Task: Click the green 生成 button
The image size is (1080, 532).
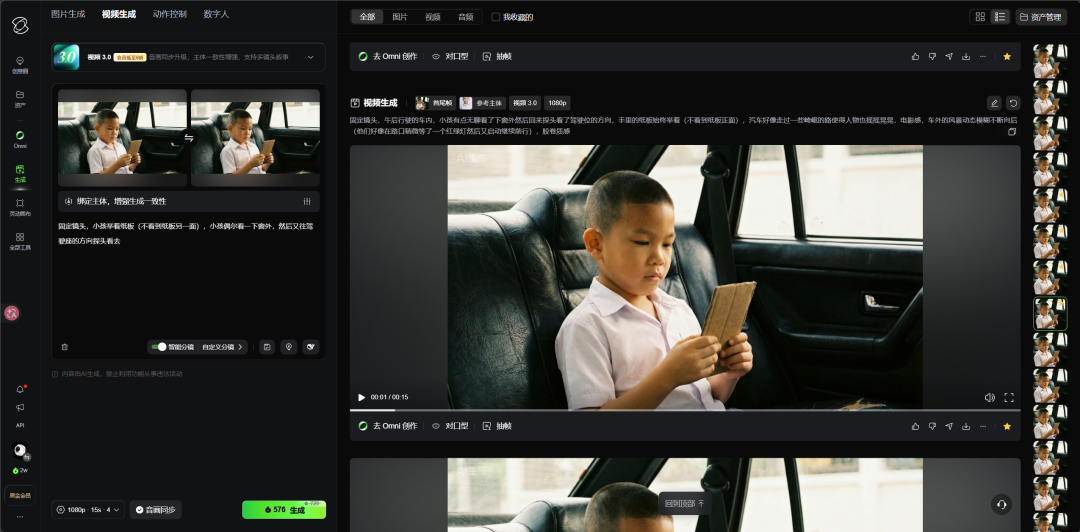Action: [x=284, y=510]
